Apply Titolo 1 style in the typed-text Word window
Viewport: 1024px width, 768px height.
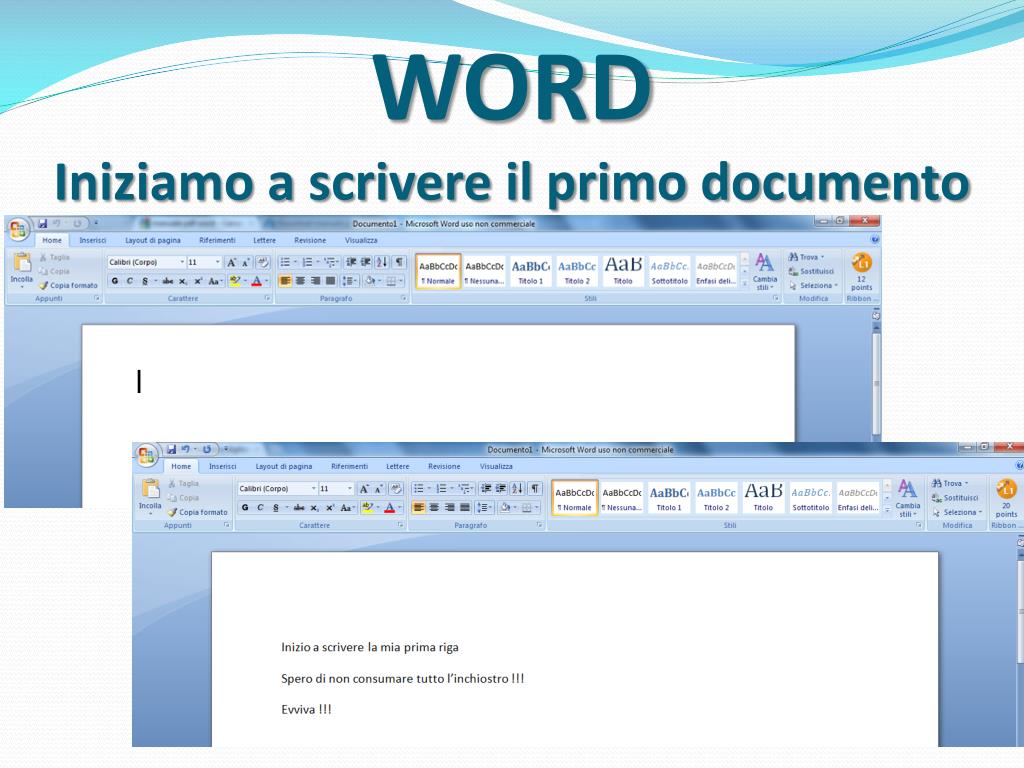coord(669,498)
